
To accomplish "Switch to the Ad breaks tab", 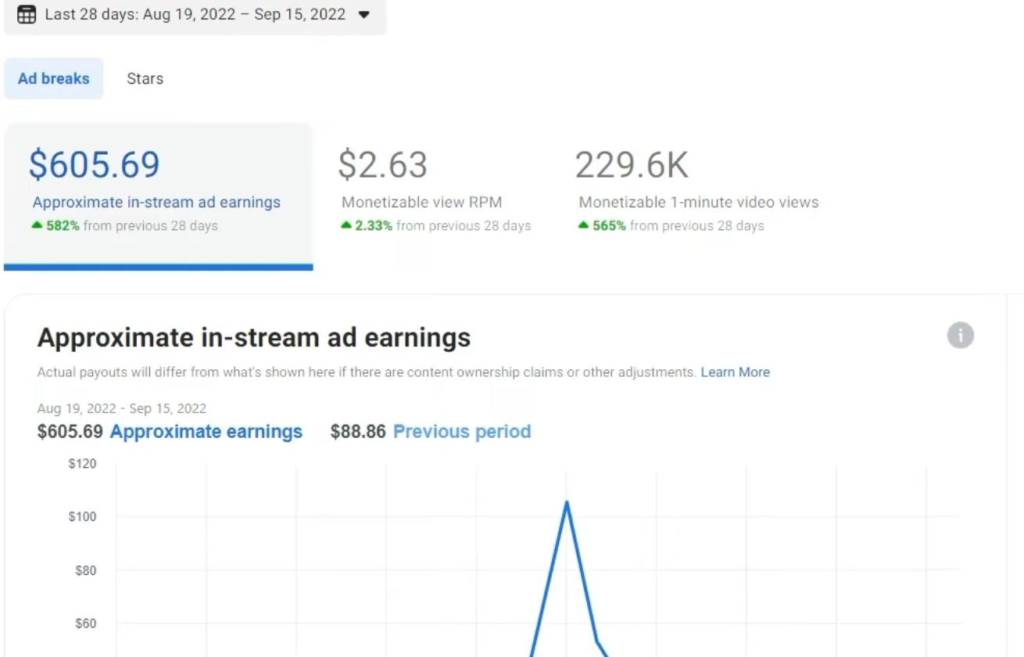I will 54,79.
